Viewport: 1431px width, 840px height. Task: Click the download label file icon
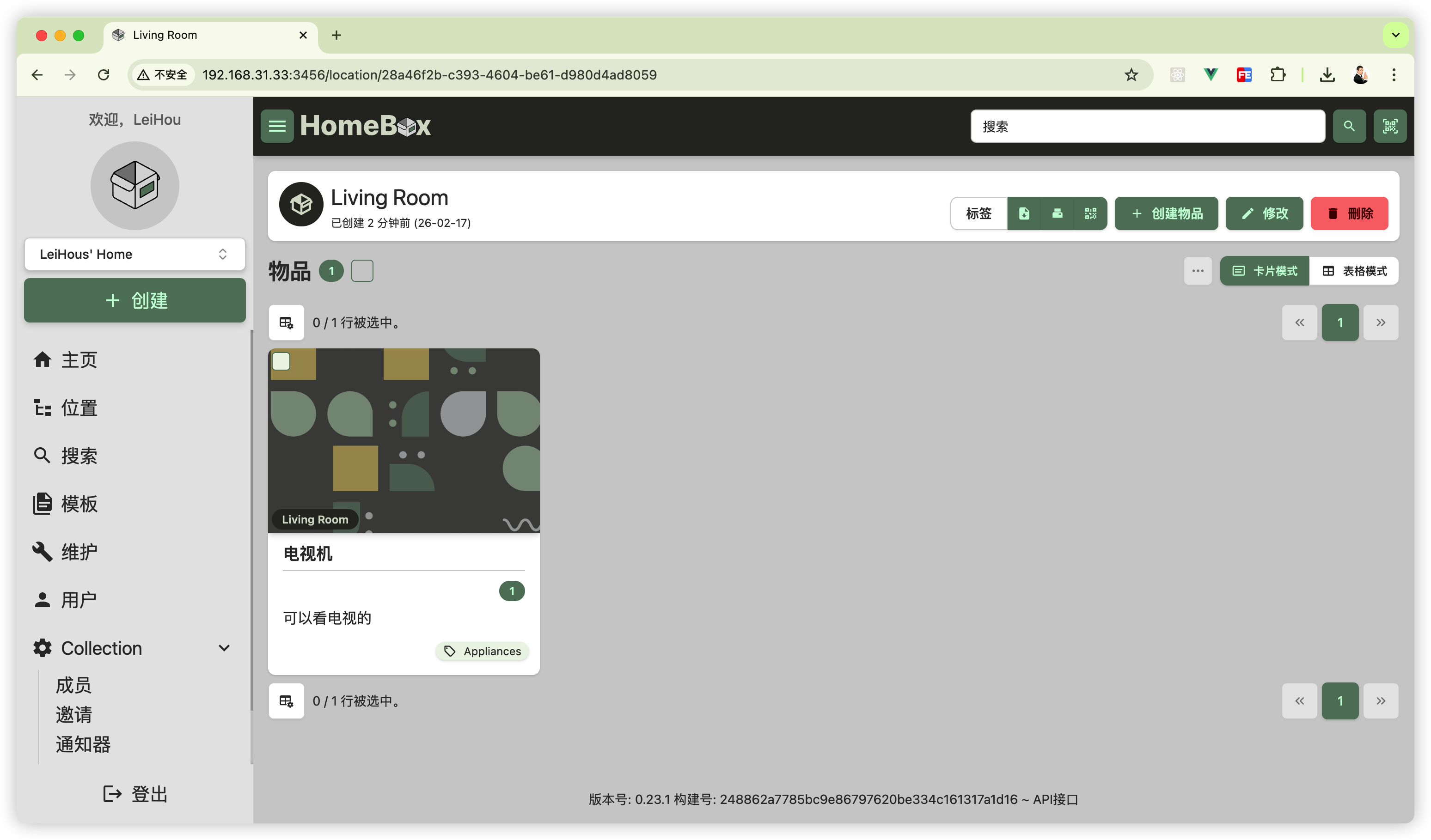pos(1024,213)
